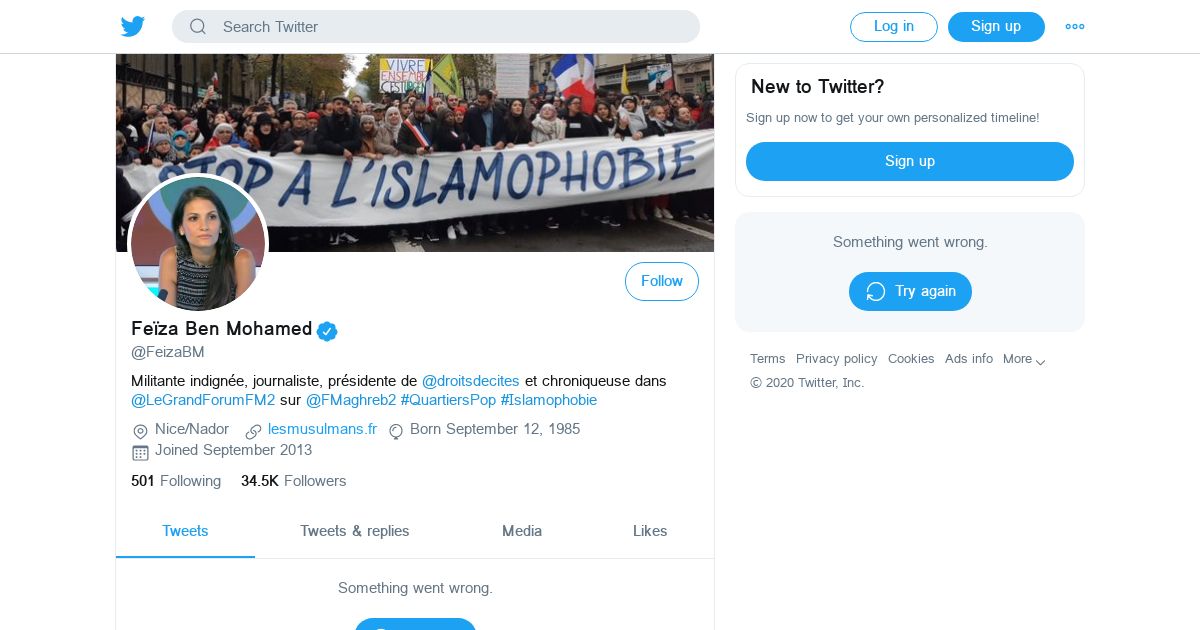
Task: Open the @droitsdecites mention link
Action: [x=470, y=381]
